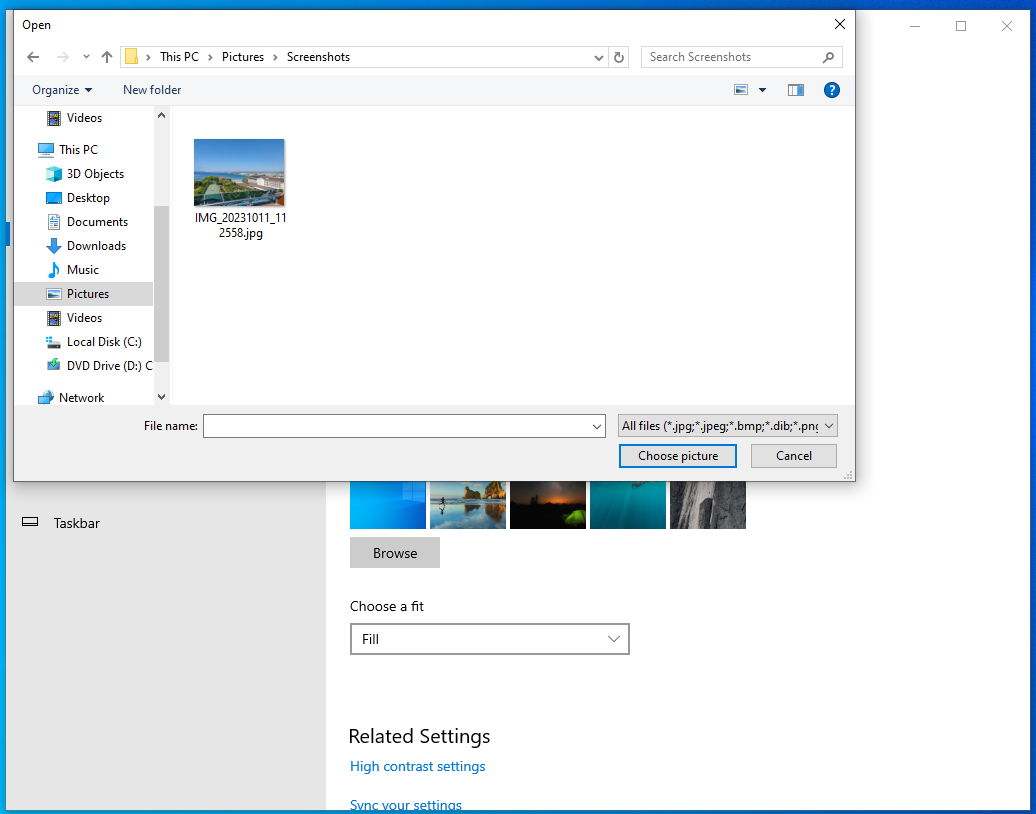
Task: Open High contrast settings link
Action: 418,766
